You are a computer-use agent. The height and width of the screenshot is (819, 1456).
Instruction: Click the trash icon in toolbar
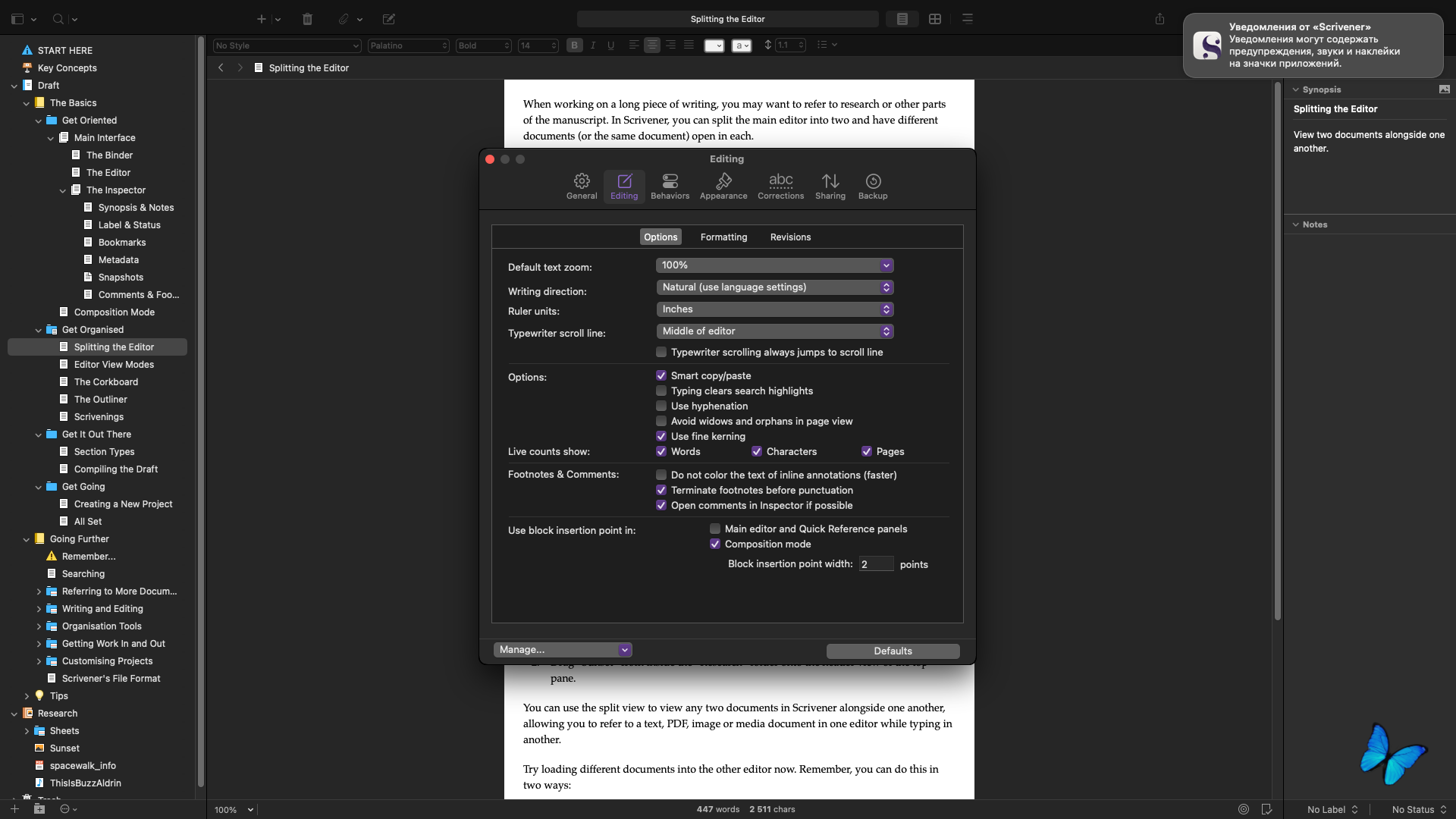pyautogui.click(x=307, y=19)
